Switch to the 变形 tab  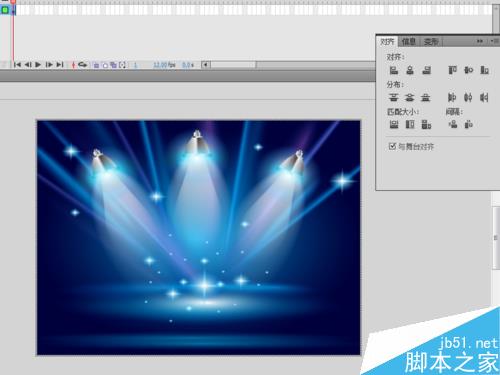(431, 42)
